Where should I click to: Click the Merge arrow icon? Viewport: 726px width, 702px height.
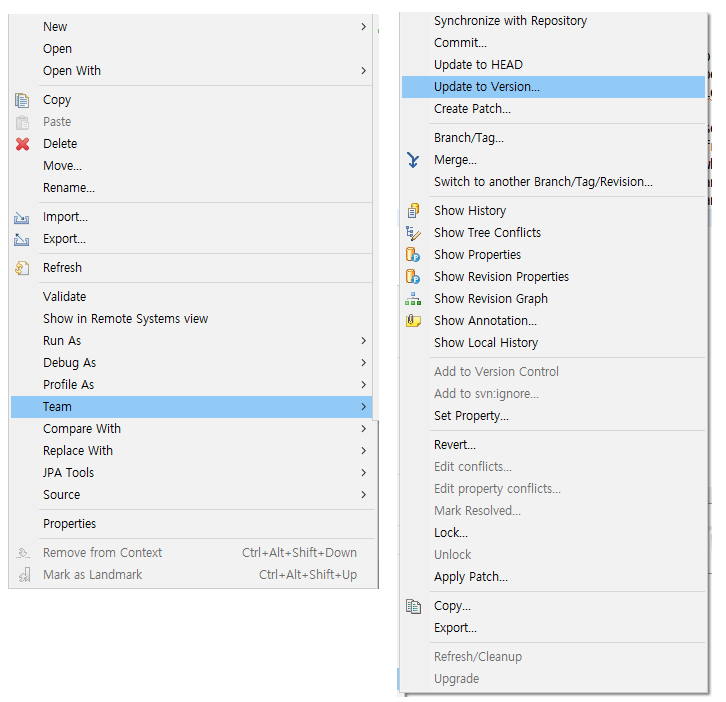(413, 160)
